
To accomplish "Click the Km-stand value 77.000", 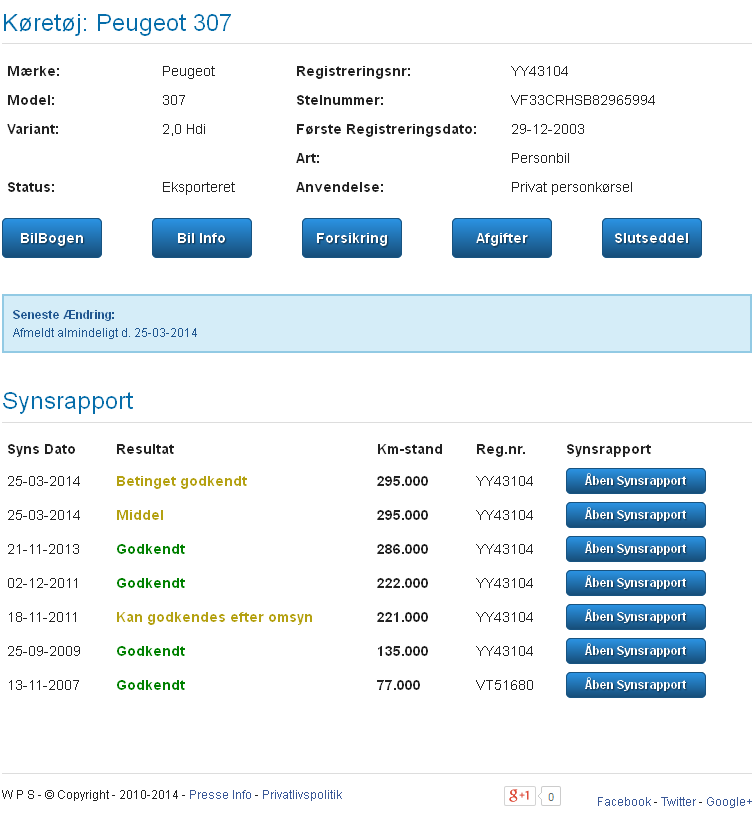I will click(x=398, y=685).
